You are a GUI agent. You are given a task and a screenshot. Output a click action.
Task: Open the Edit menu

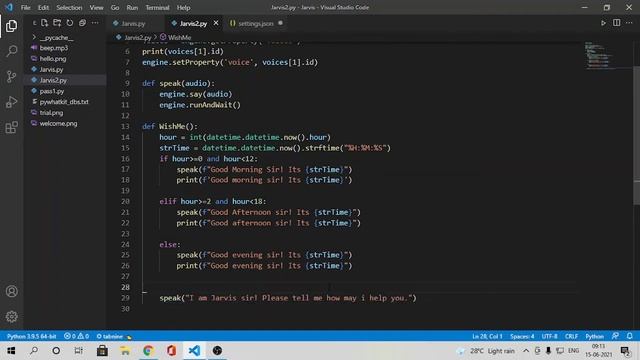pyautogui.click(x=43, y=8)
